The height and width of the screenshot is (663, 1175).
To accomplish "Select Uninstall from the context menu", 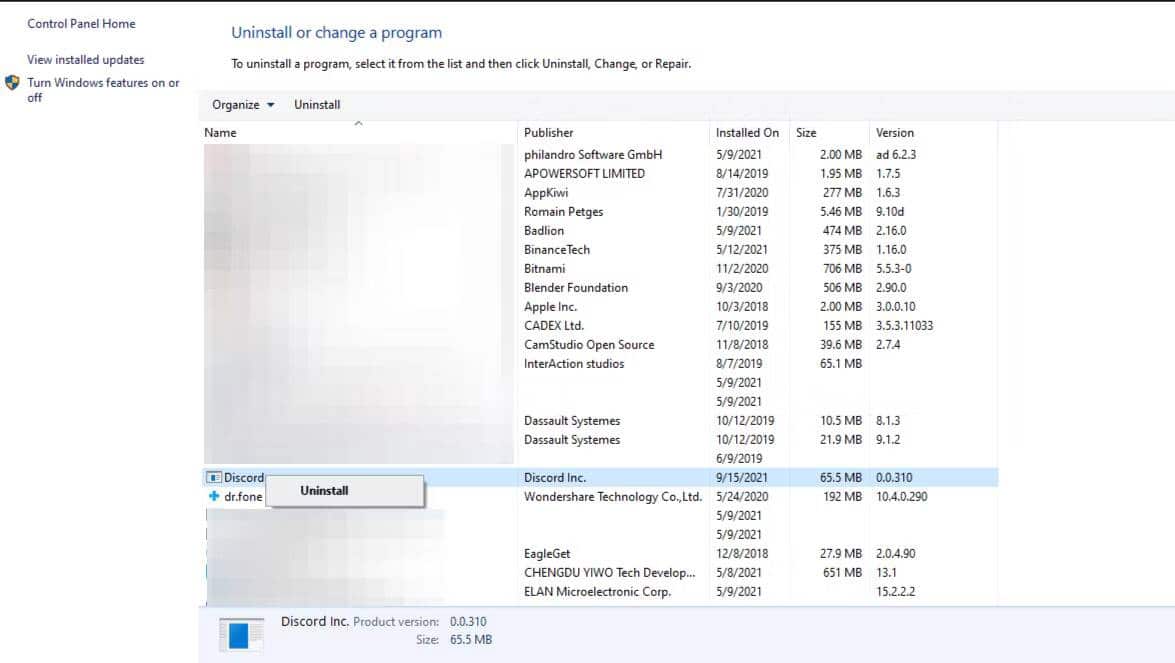I will [x=324, y=490].
